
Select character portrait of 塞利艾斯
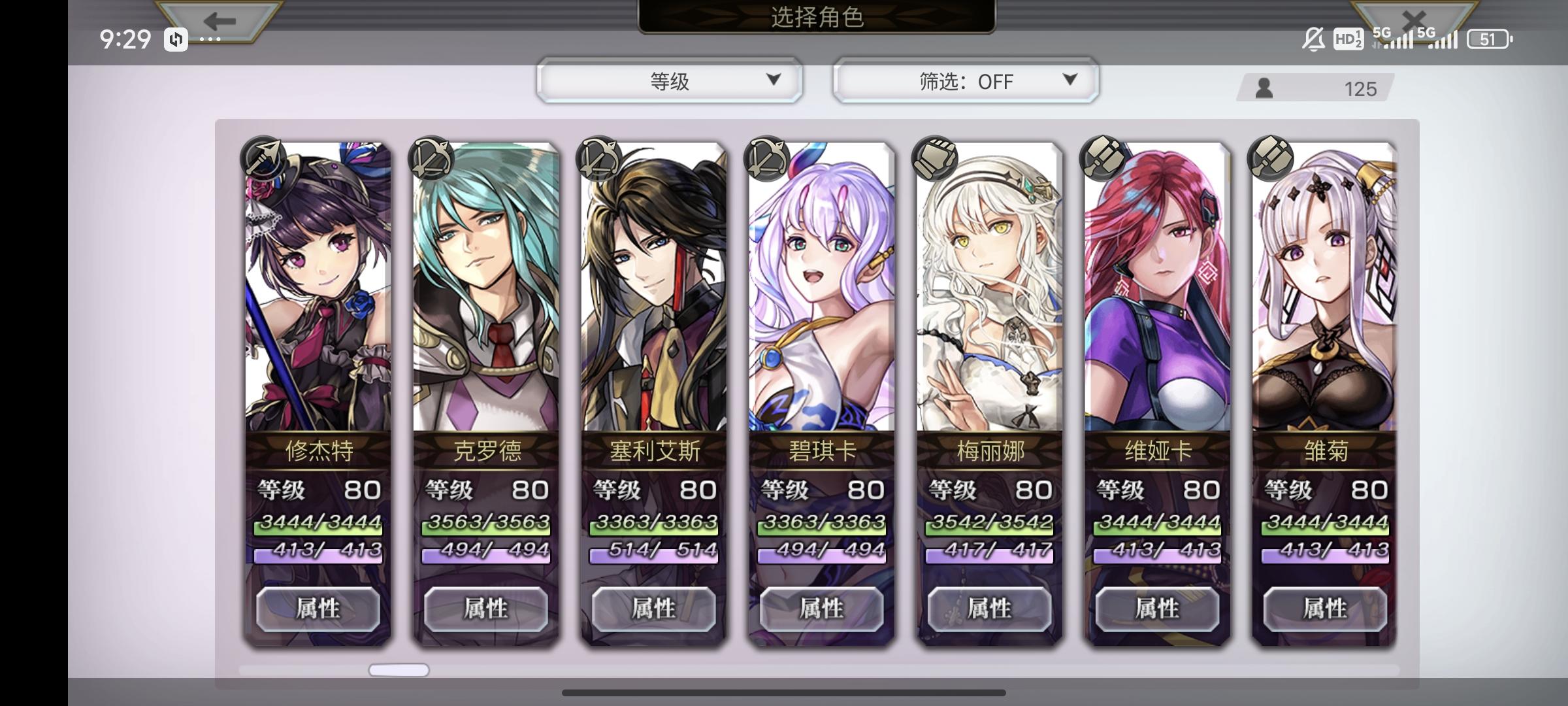pos(654,288)
